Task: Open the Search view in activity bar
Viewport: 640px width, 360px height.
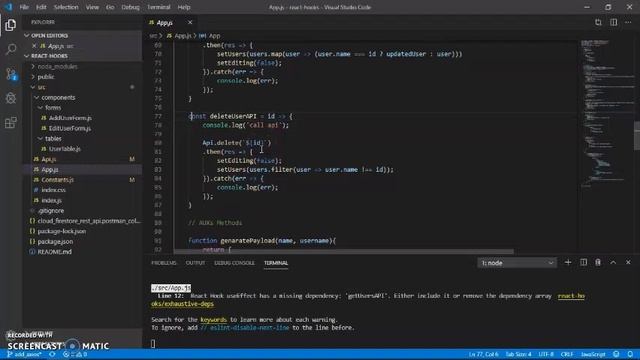Action: coord(11,49)
